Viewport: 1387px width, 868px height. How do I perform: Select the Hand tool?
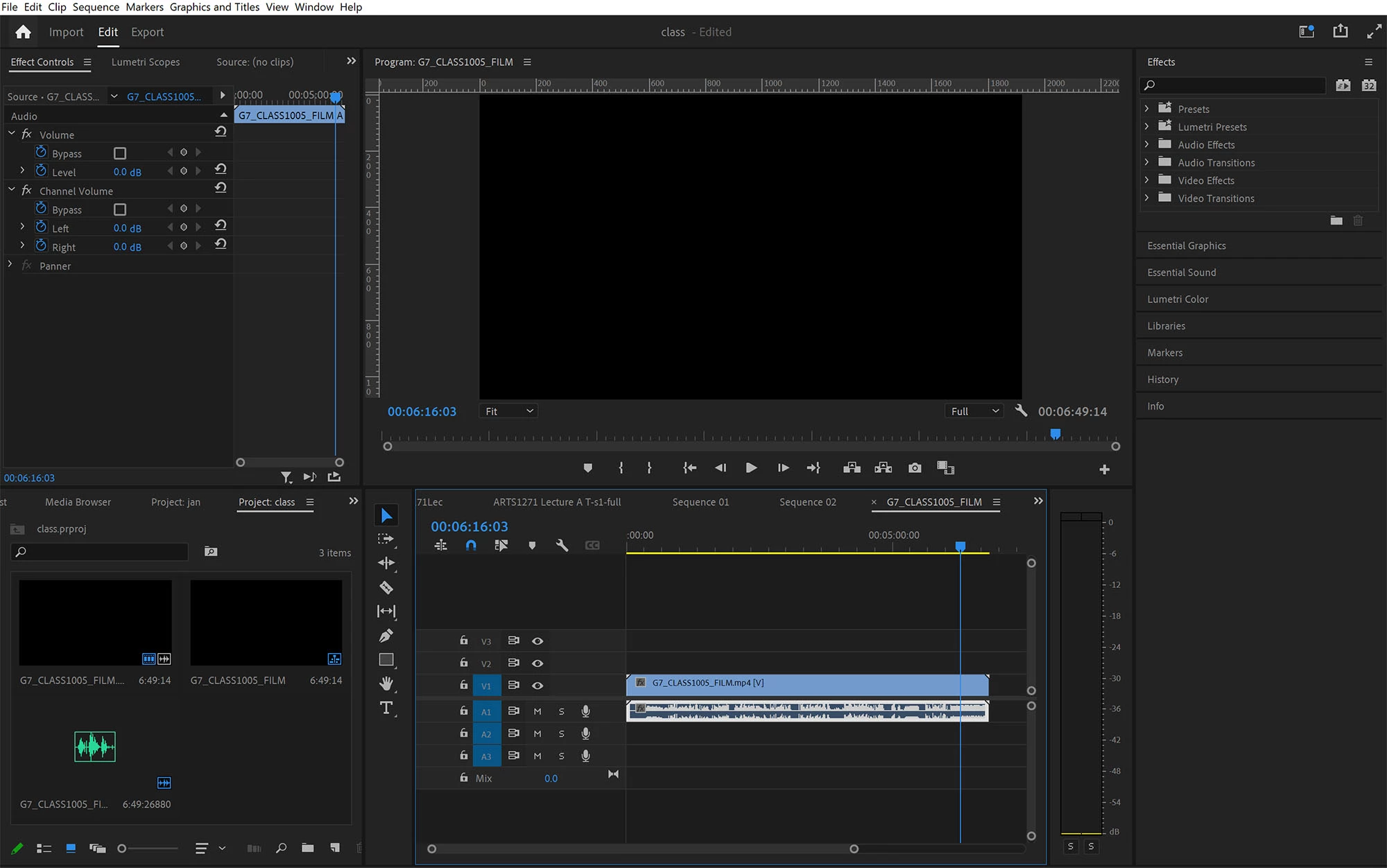pos(386,684)
